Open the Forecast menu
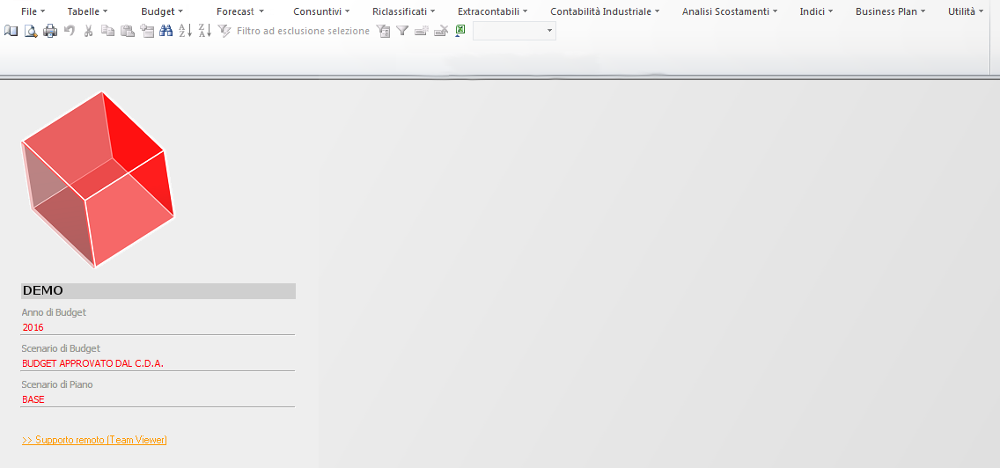Viewport: 1000px width, 468px height. [x=240, y=11]
